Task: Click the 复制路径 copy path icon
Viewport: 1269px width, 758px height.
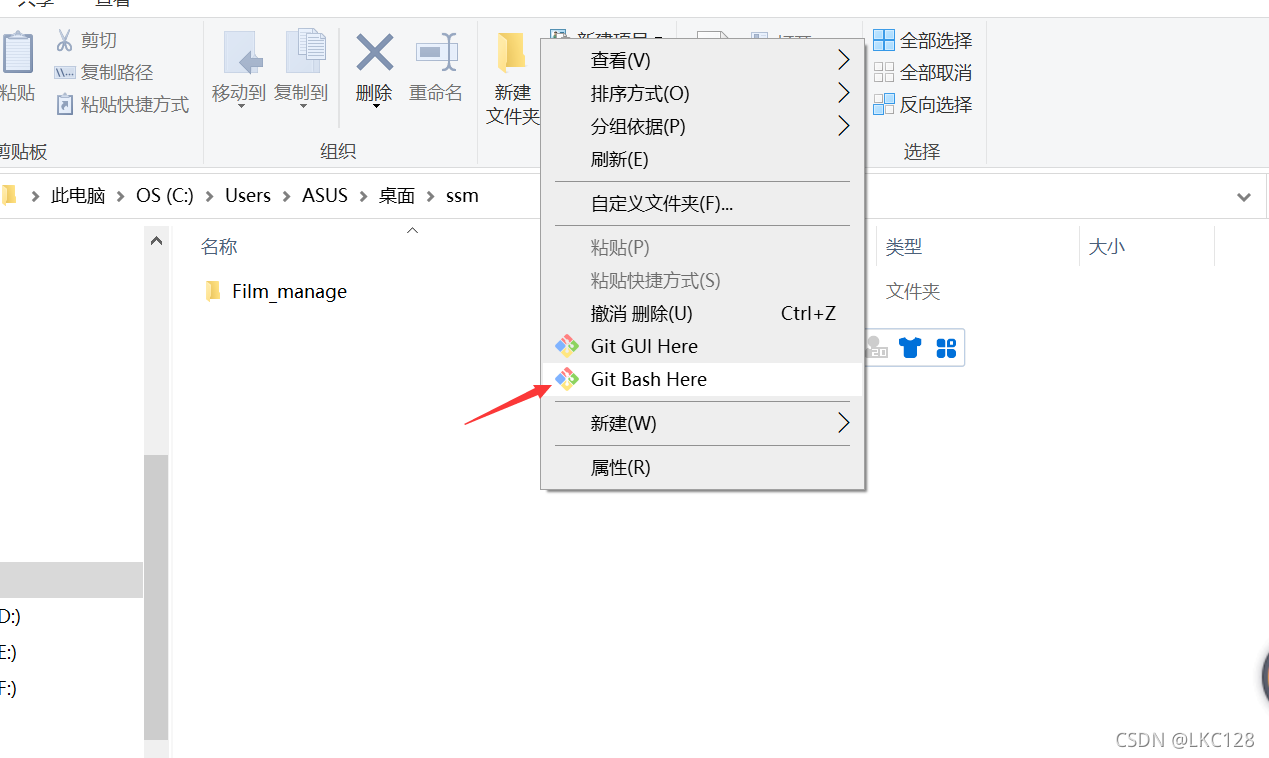Action: coord(64,70)
